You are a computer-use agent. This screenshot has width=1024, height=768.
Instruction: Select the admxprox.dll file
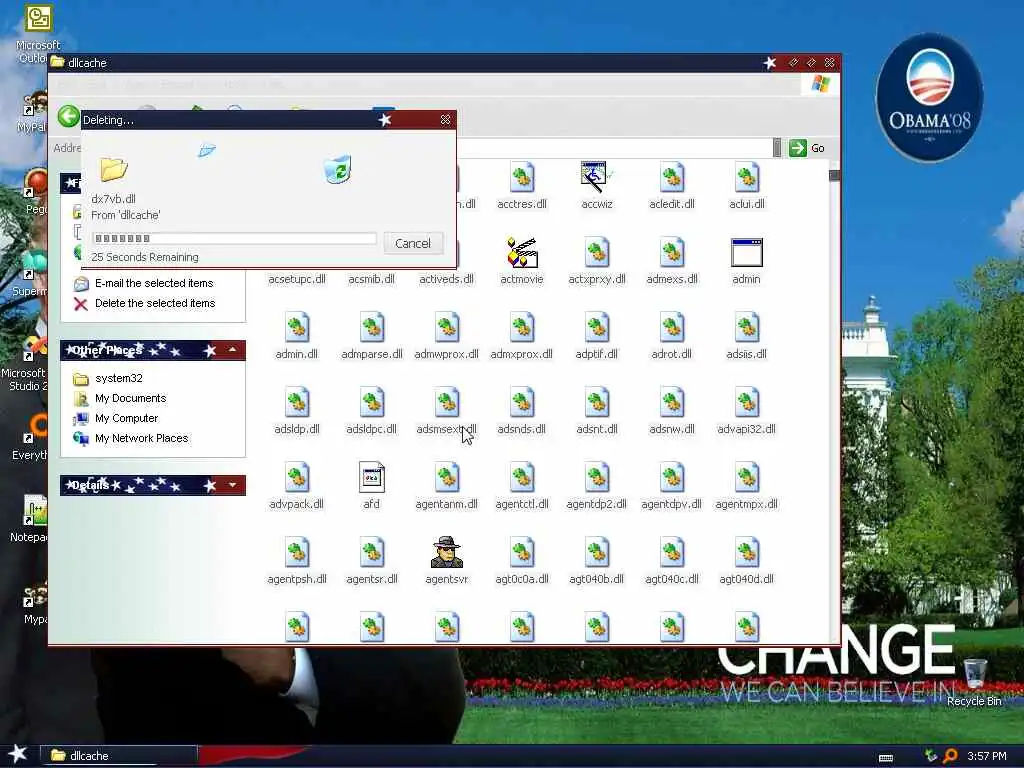(522, 336)
